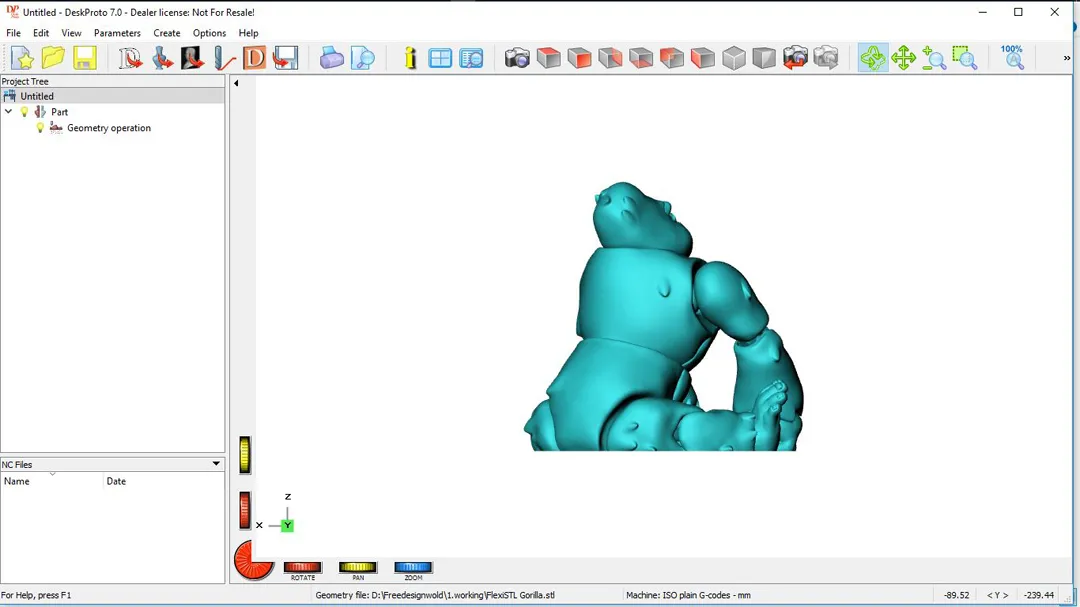Click the red ROTATE thumbwheel at bottom
Viewport: 1080px width, 607px height.
302,567
